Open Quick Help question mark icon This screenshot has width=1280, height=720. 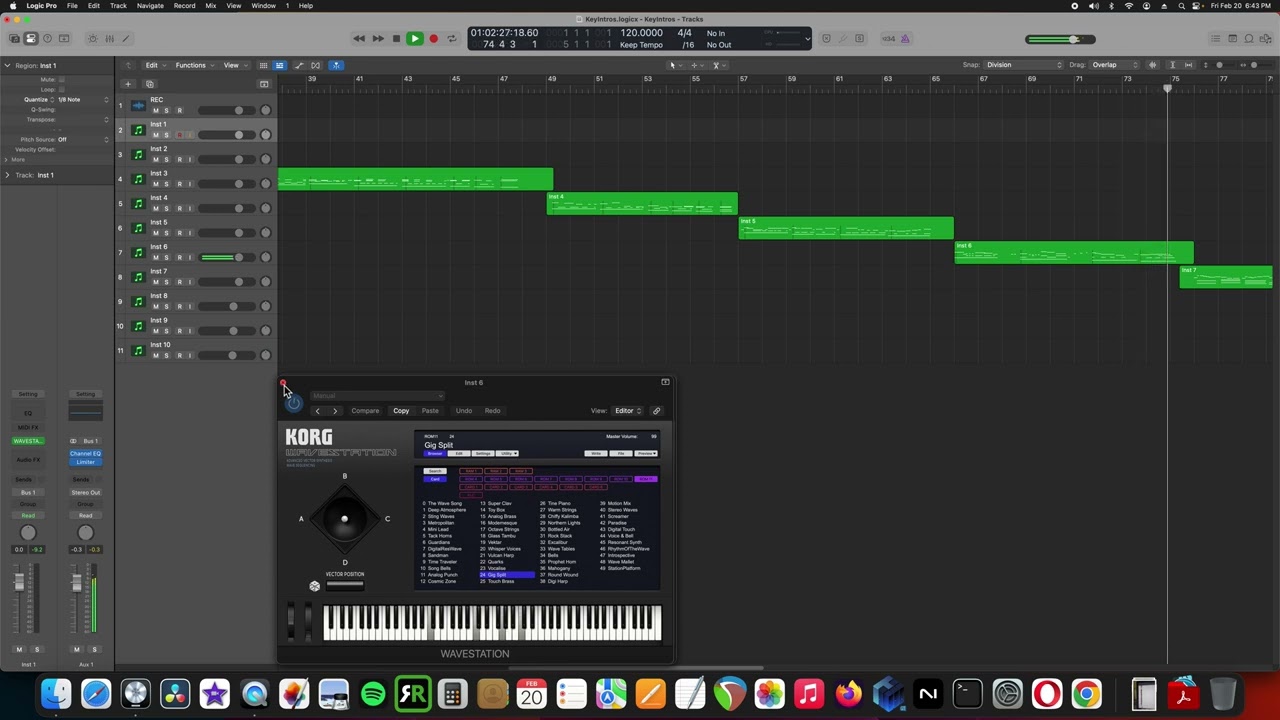pos(47,39)
